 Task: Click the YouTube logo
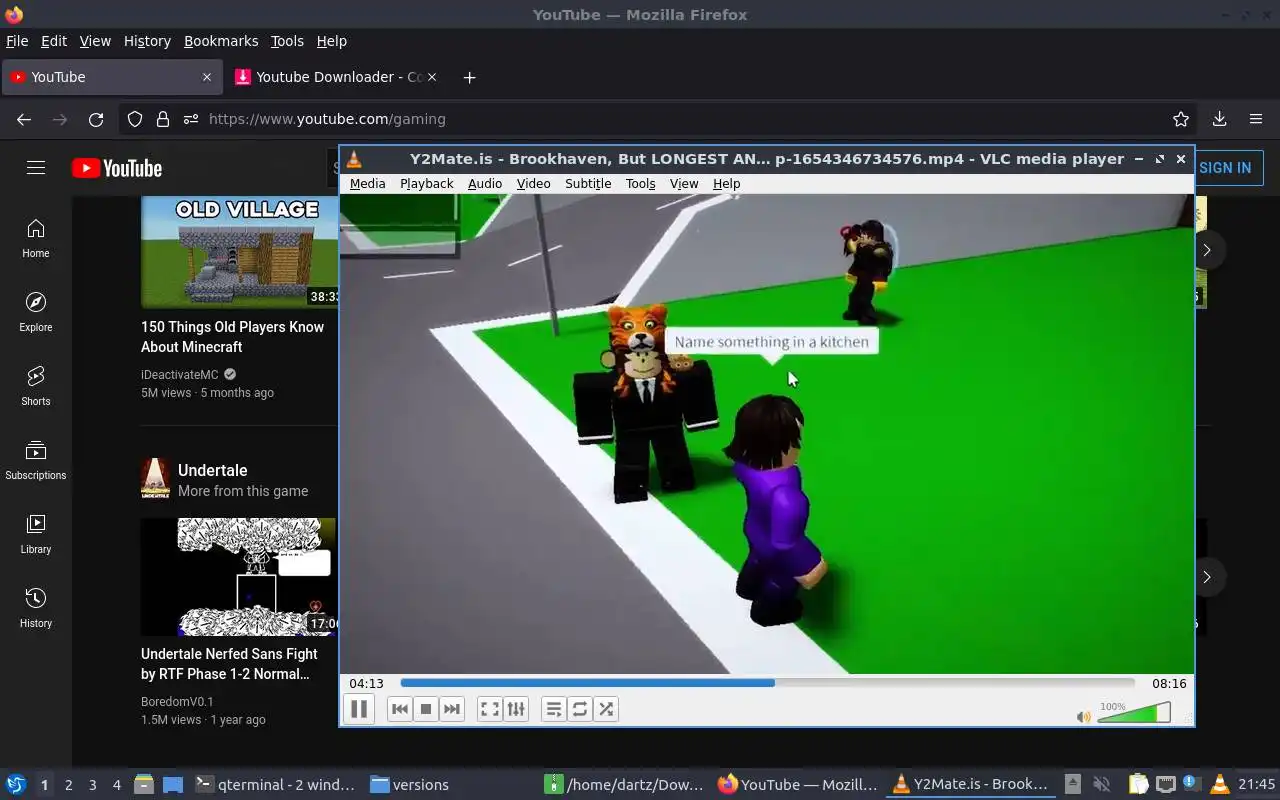point(117,168)
